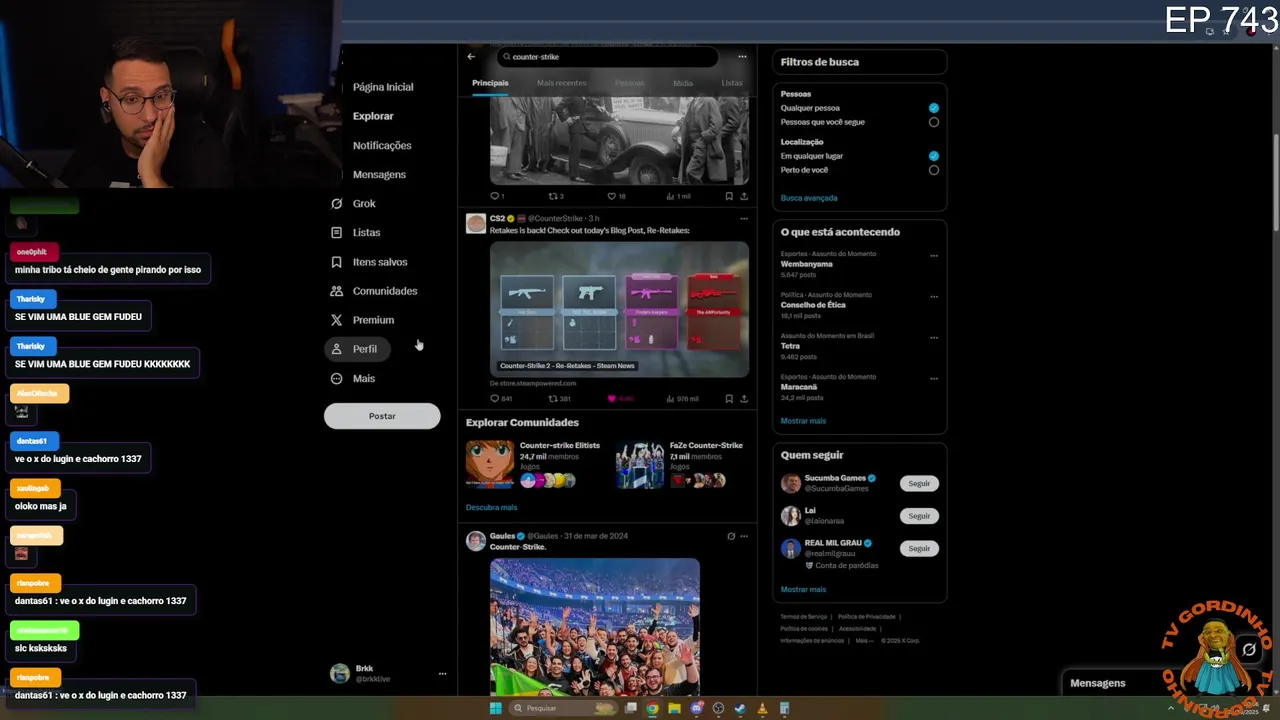
Task: Click the Postar button
Action: click(382, 416)
